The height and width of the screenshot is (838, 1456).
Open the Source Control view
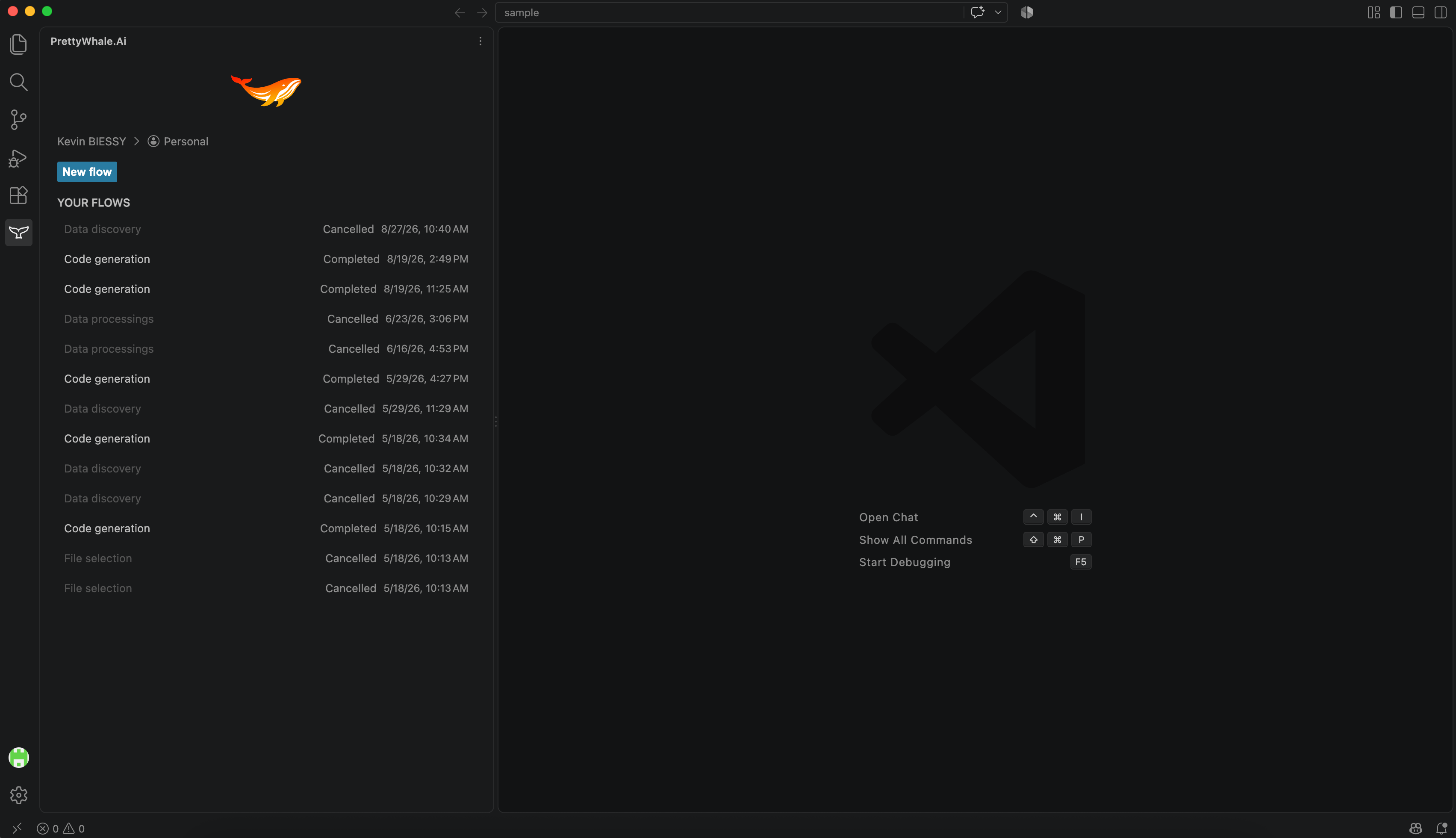18,120
